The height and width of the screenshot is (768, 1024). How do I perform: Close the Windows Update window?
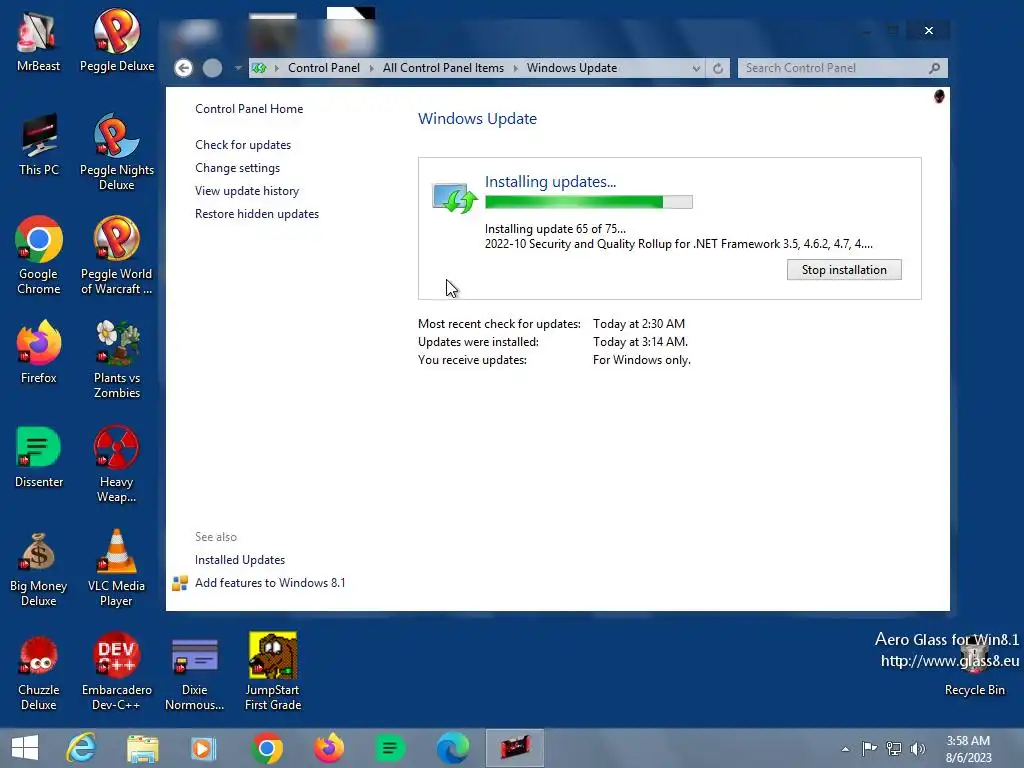pos(929,31)
